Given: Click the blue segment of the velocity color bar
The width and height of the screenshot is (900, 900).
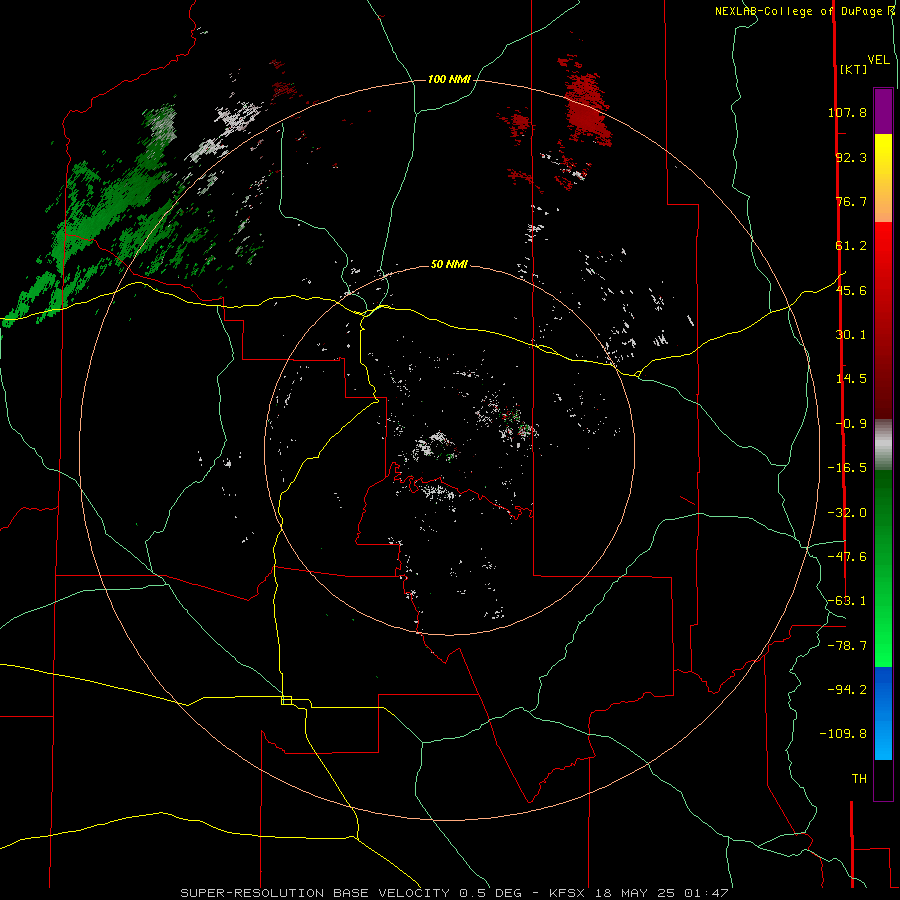Looking at the screenshot, I should point(883,713).
